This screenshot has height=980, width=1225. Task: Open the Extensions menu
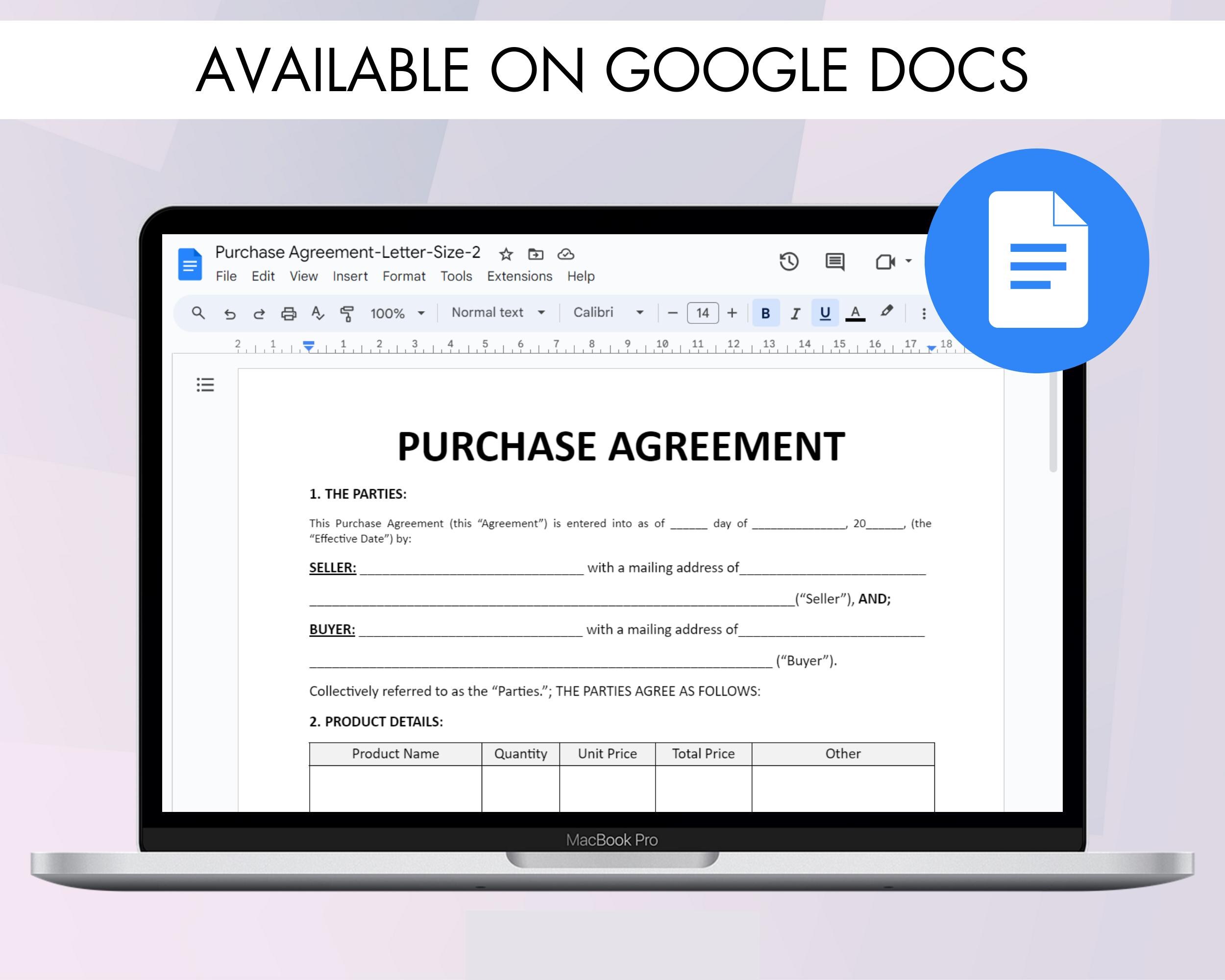(519, 276)
